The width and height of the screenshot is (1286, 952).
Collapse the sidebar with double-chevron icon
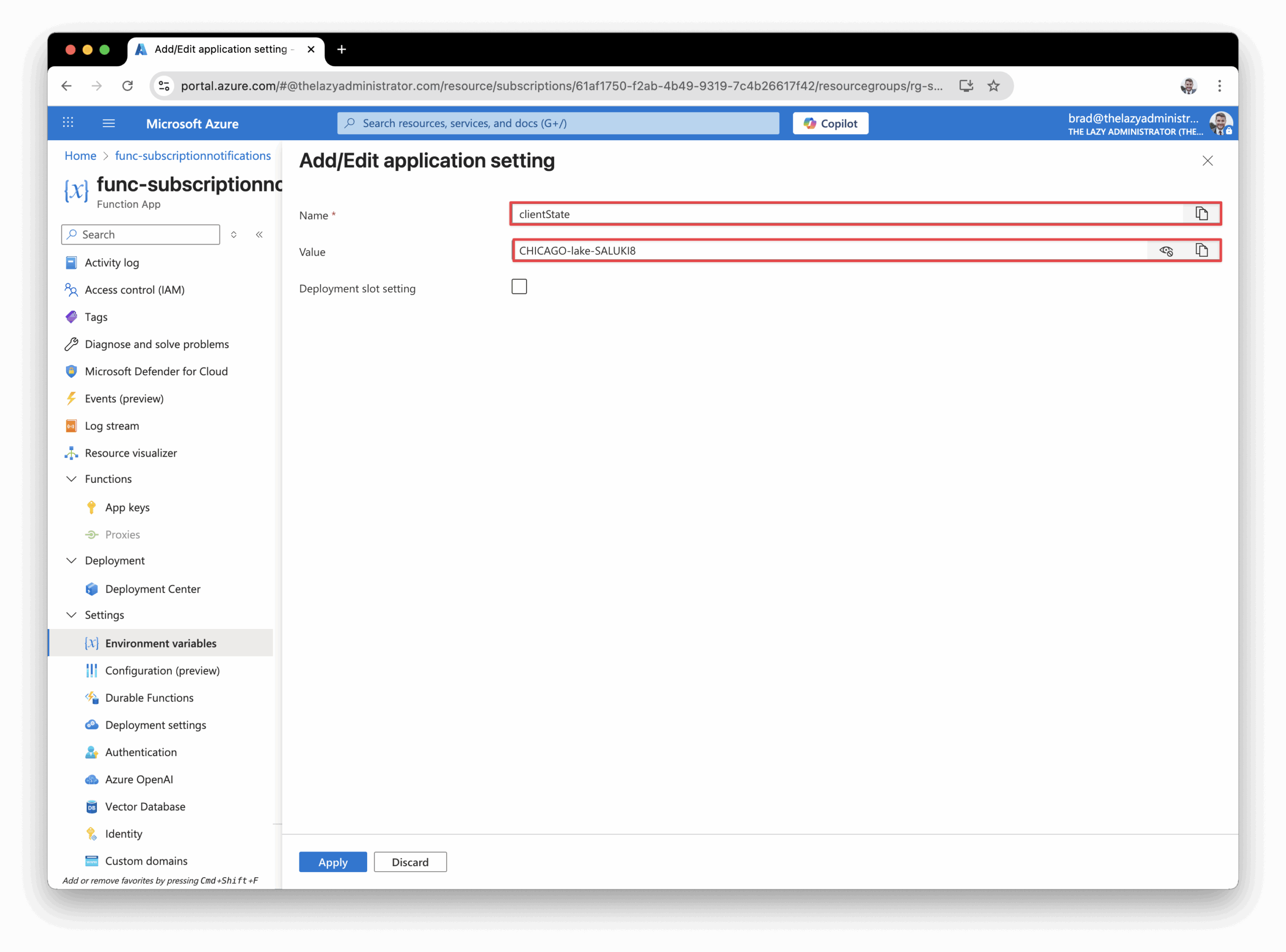[259, 235]
